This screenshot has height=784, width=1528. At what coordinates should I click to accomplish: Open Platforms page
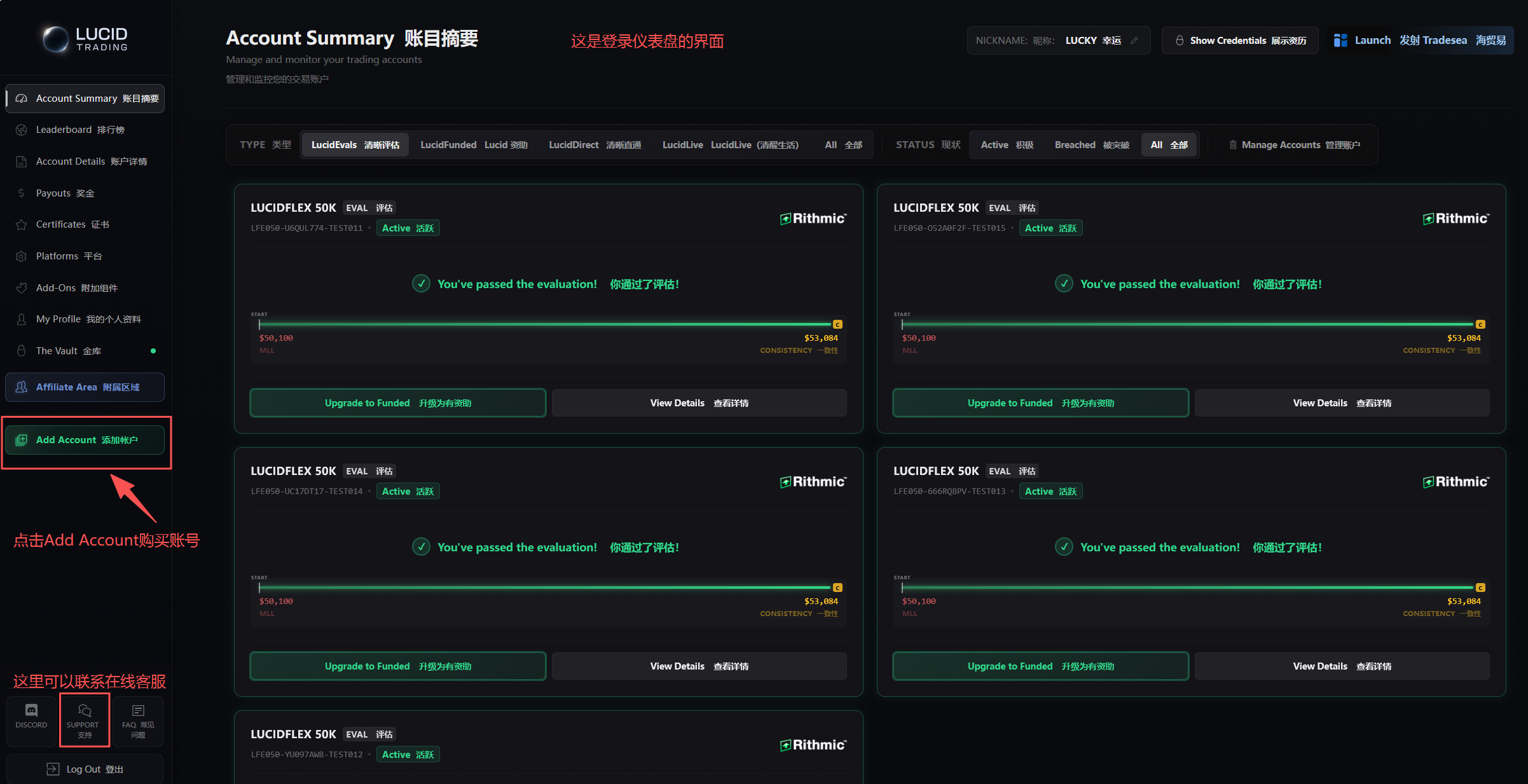click(x=85, y=256)
